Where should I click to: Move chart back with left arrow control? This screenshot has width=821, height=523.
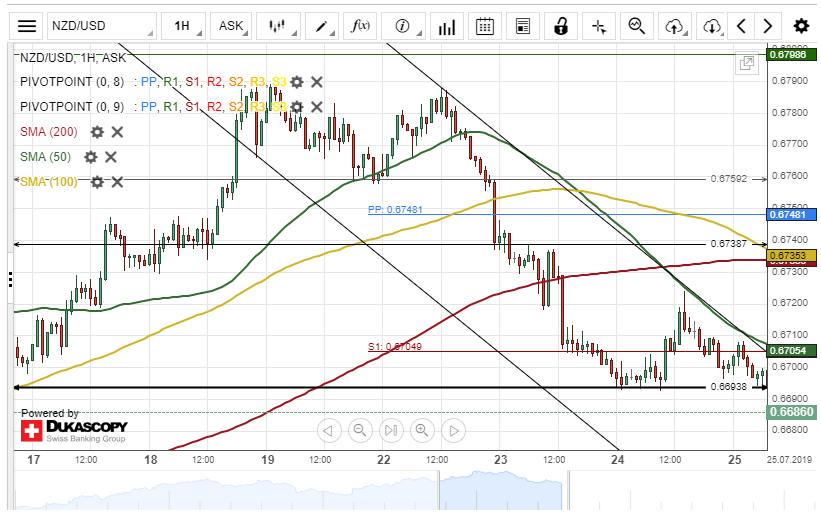pos(329,431)
